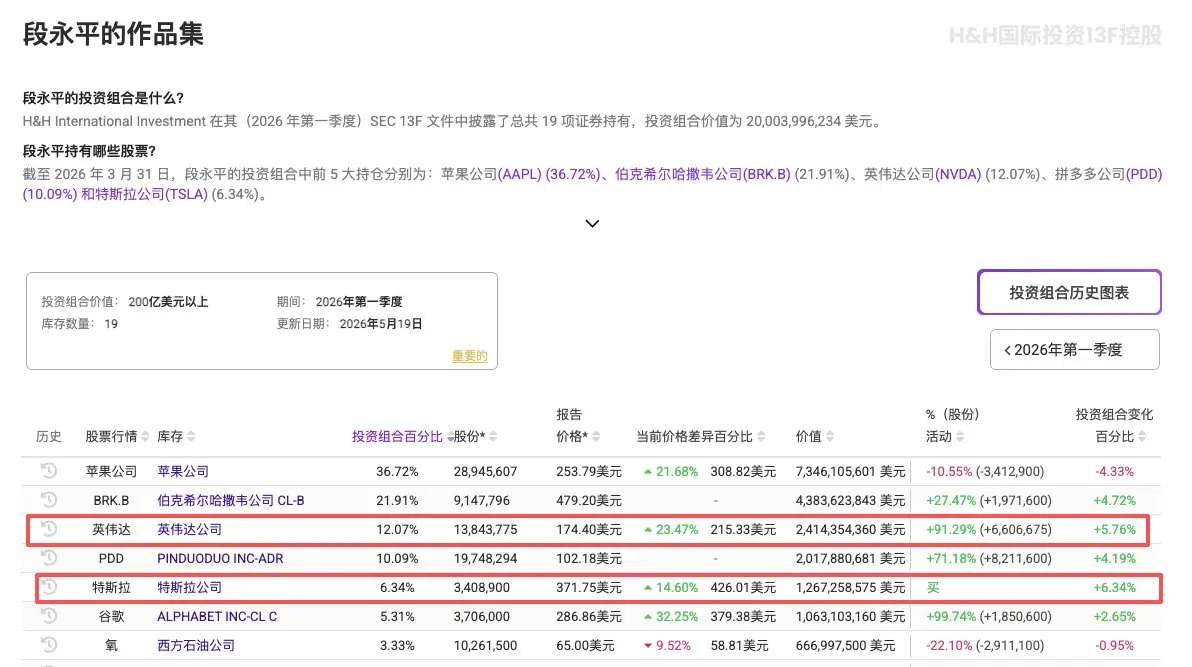
Task: Sort by 股份* column arrows
Action: [x=493, y=437]
